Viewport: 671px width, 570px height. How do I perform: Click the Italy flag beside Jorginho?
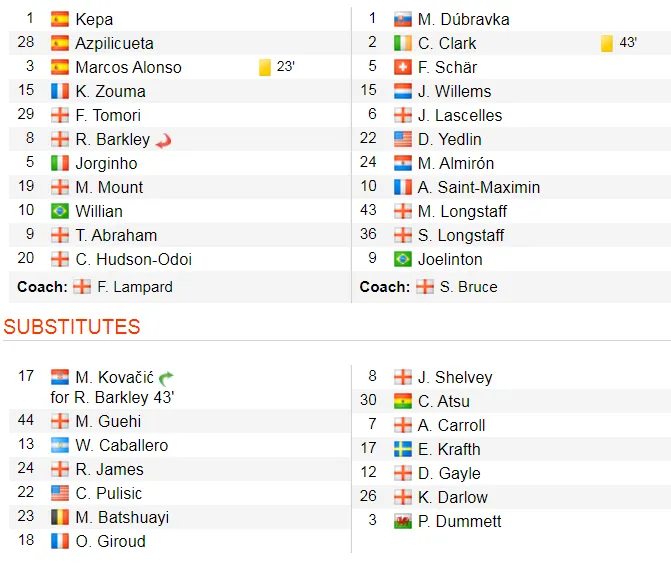[60, 163]
